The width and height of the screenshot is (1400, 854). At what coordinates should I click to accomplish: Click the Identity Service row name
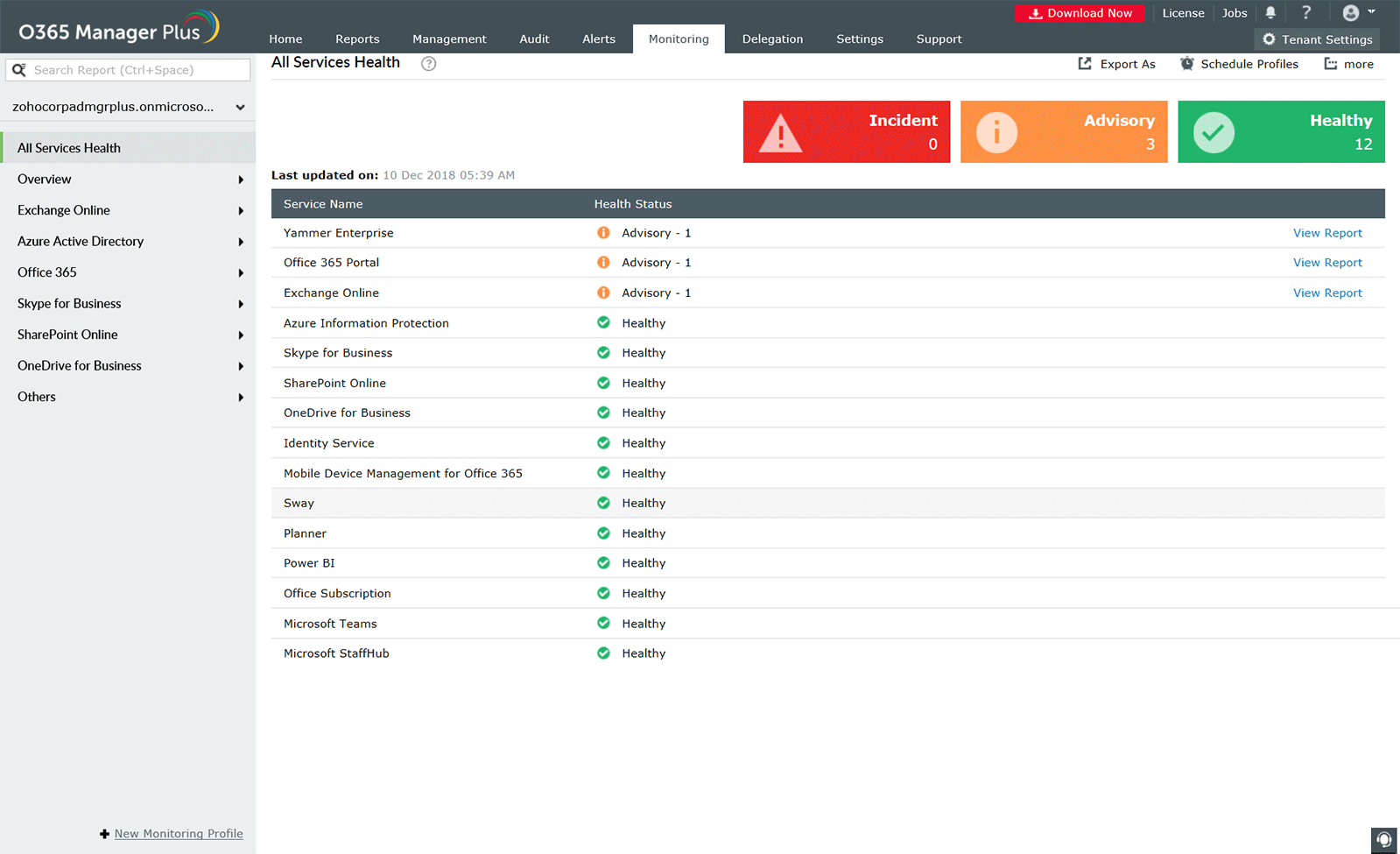coord(329,443)
